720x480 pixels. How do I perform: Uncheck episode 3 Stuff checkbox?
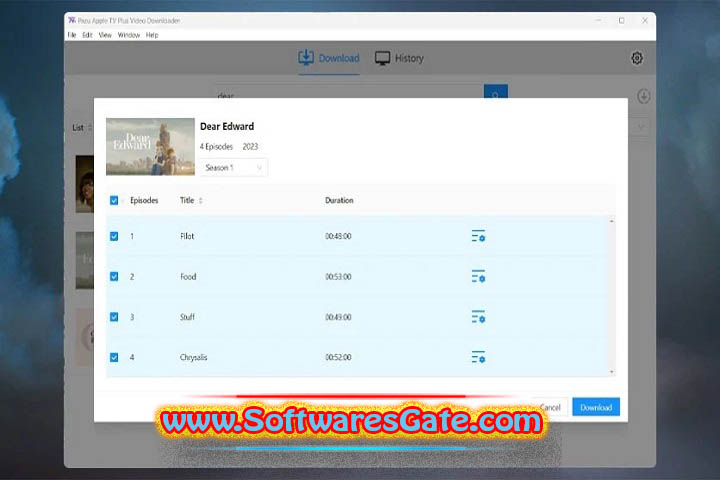pyautogui.click(x=114, y=317)
